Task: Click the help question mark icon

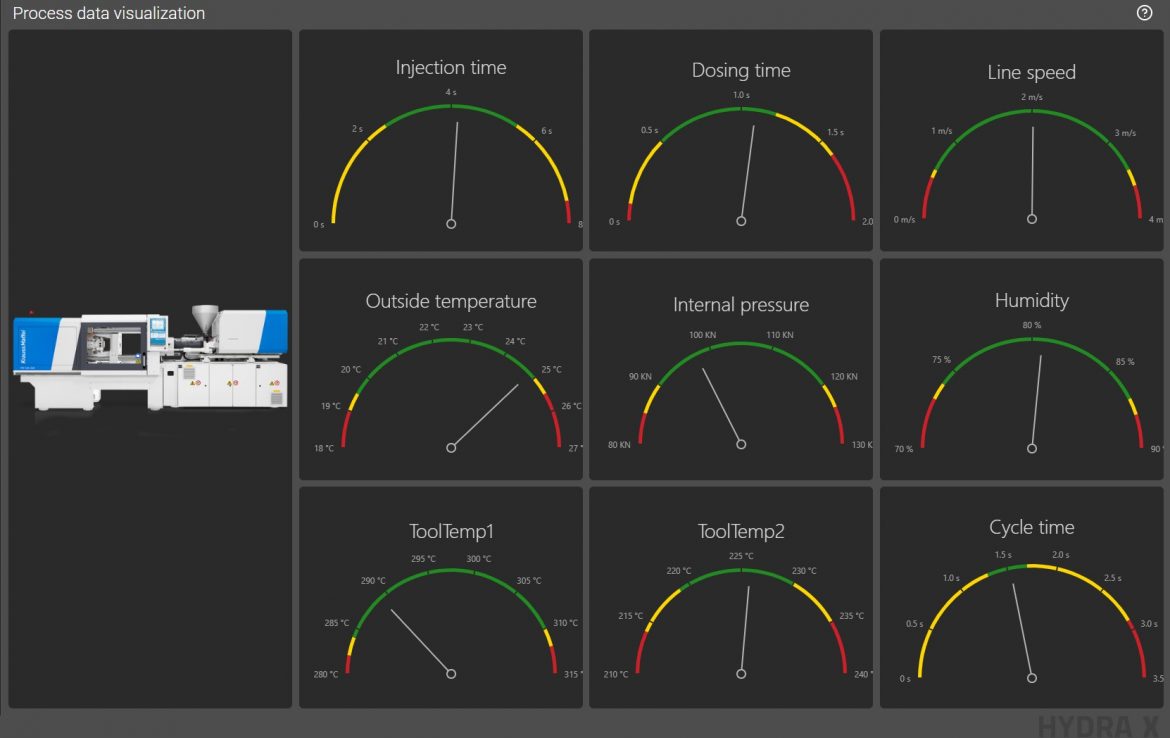Action: pyautogui.click(x=1145, y=13)
